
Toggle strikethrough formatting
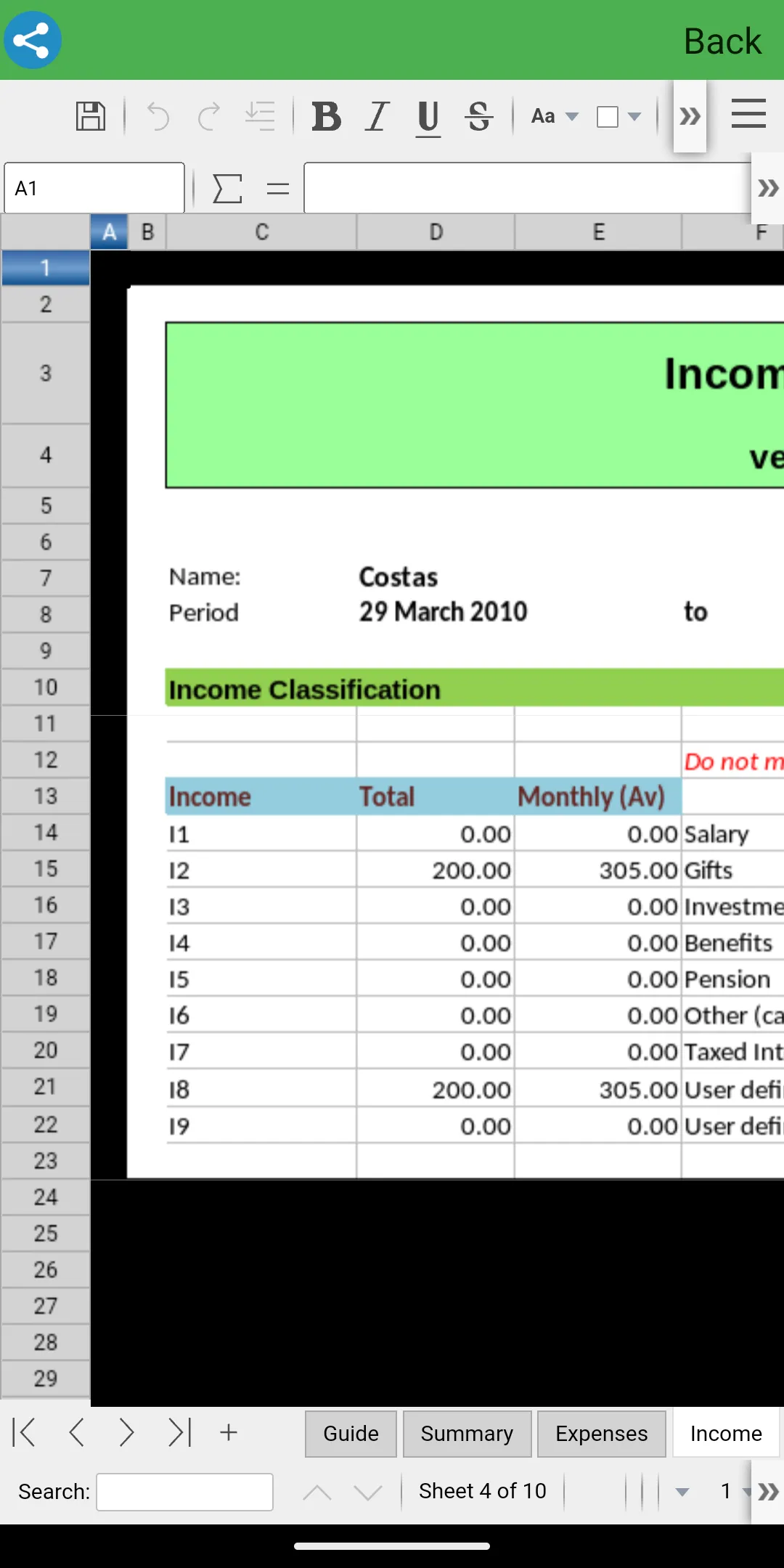pyautogui.click(x=479, y=116)
